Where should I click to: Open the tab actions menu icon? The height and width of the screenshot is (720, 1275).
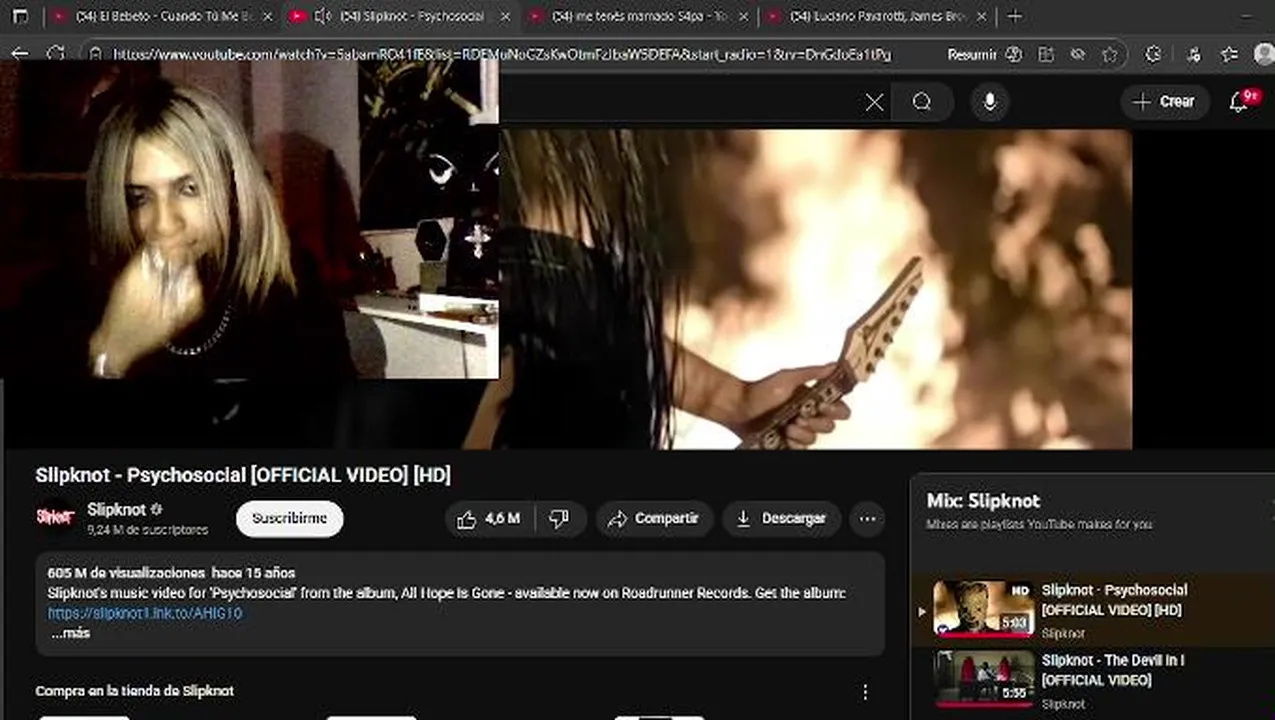[x=20, y=17]
